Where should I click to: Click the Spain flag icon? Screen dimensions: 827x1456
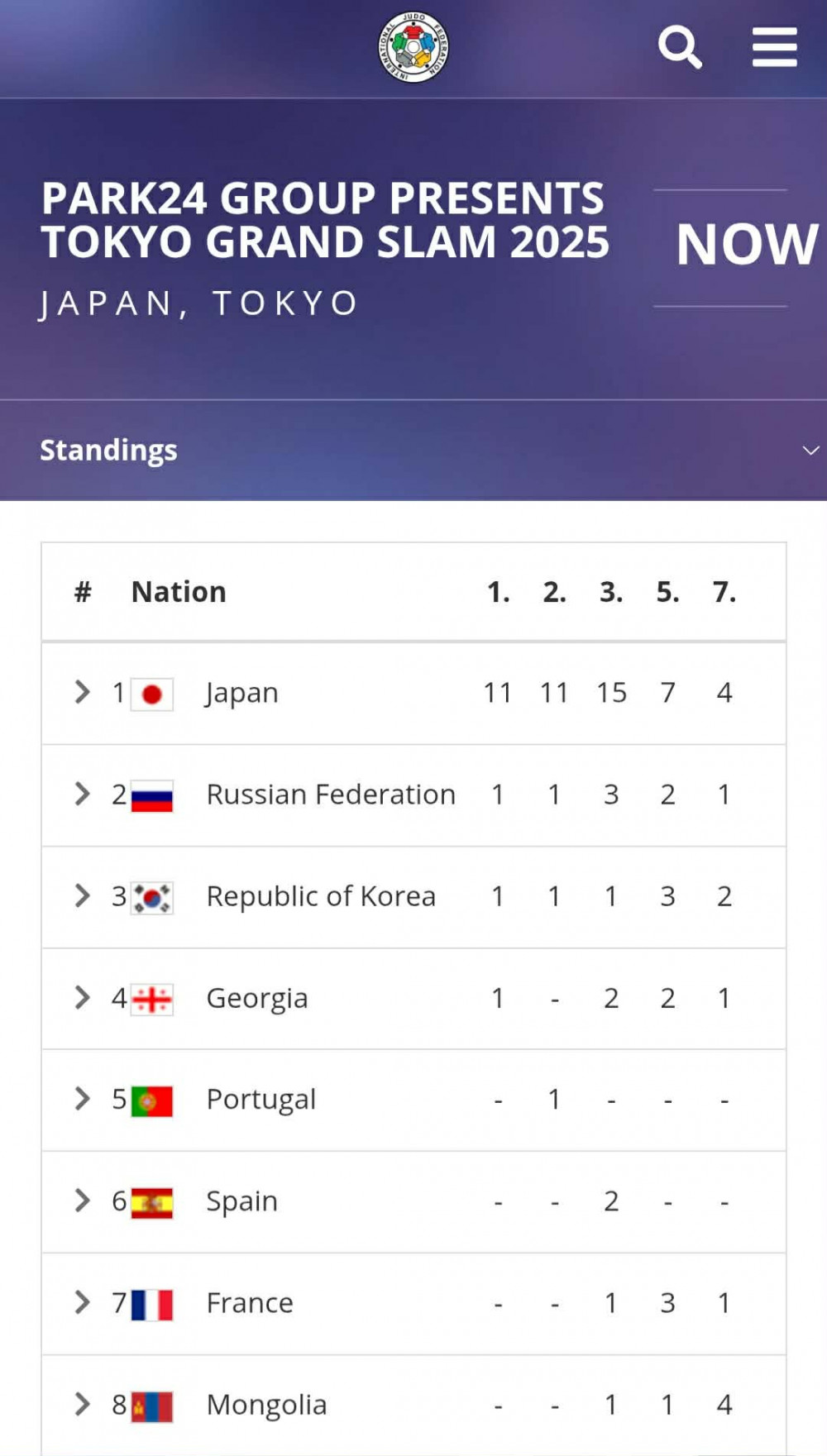pos(152,1202)
